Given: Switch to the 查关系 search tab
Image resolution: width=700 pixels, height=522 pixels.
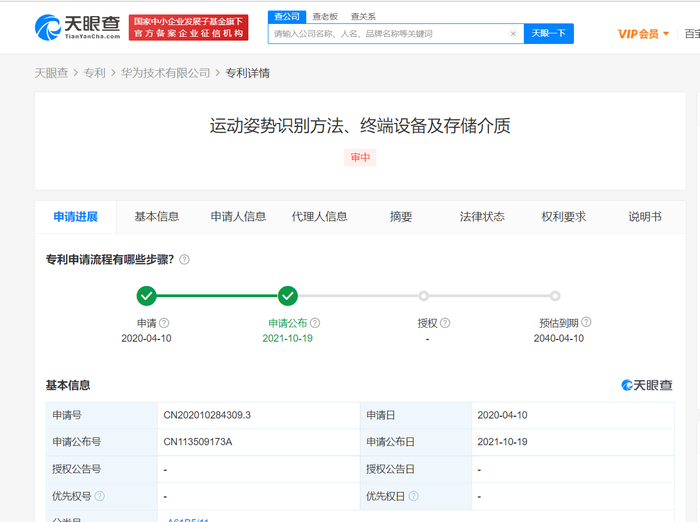Looking at the screenshot, I should click(x=363, y=16).
